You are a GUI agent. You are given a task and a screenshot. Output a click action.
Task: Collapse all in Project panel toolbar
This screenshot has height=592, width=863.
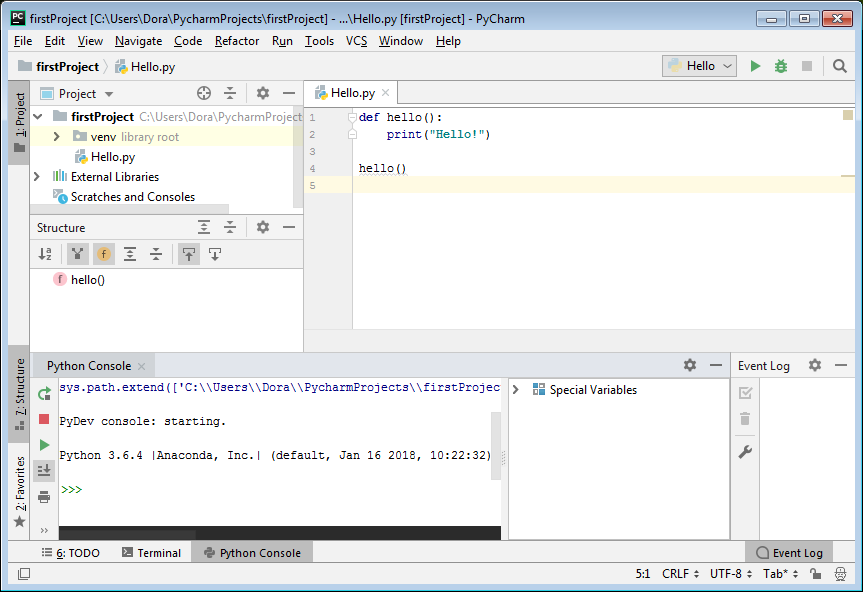[x=230, y=94]
